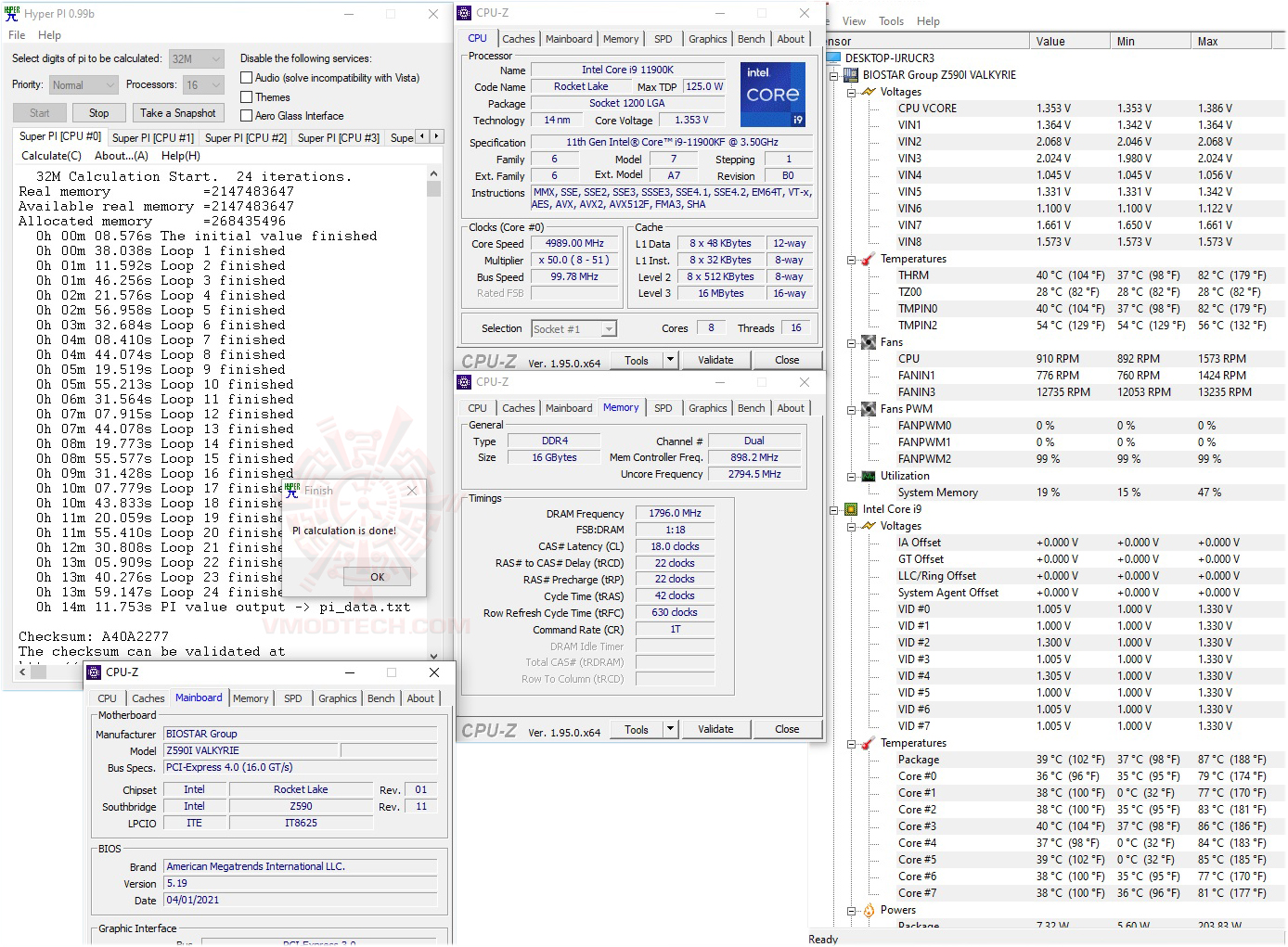
Task: Close the Finish dialog with its X
Action: 412,491
